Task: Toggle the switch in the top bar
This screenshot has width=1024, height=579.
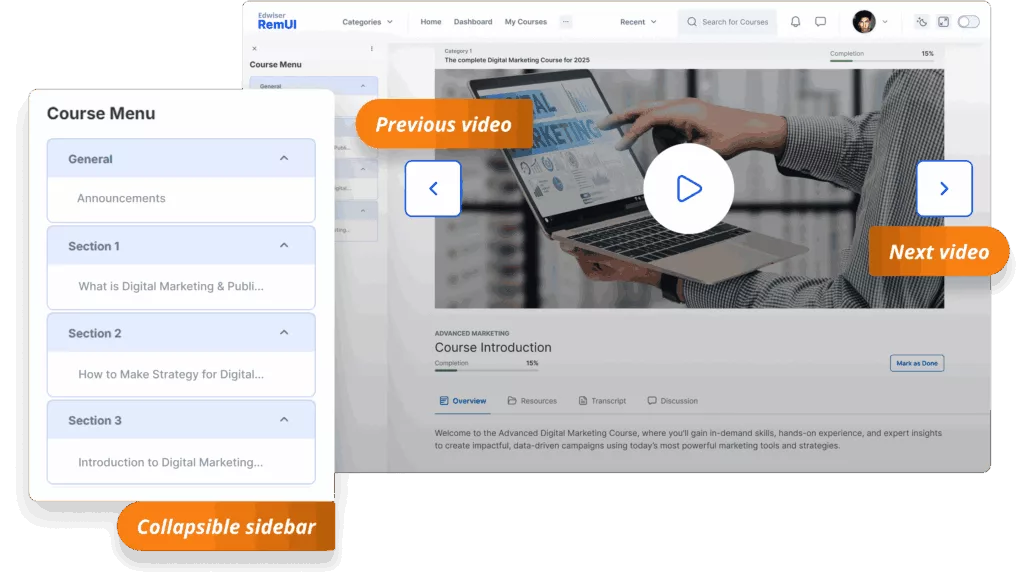Action: [968, 22]
